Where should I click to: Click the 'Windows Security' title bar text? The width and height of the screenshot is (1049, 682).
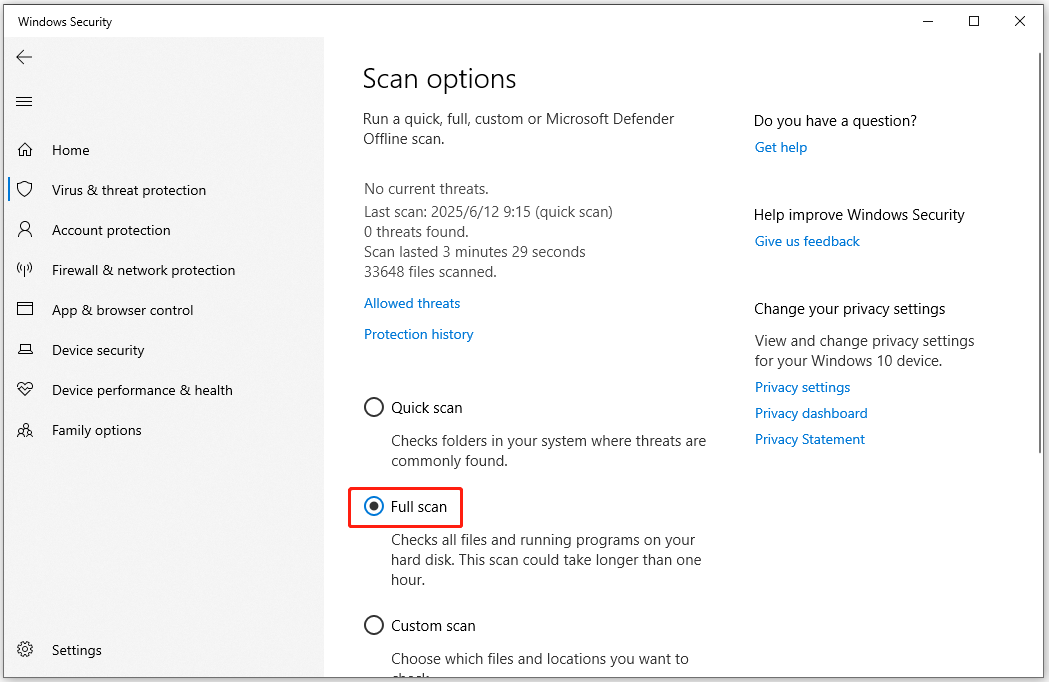(65, 21)
